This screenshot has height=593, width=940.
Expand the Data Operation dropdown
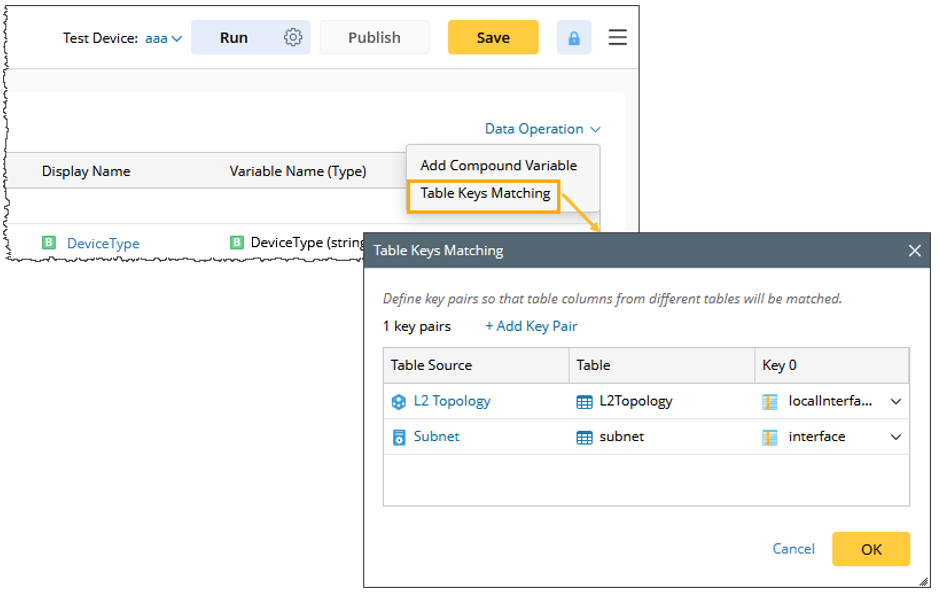coord(542,128)
